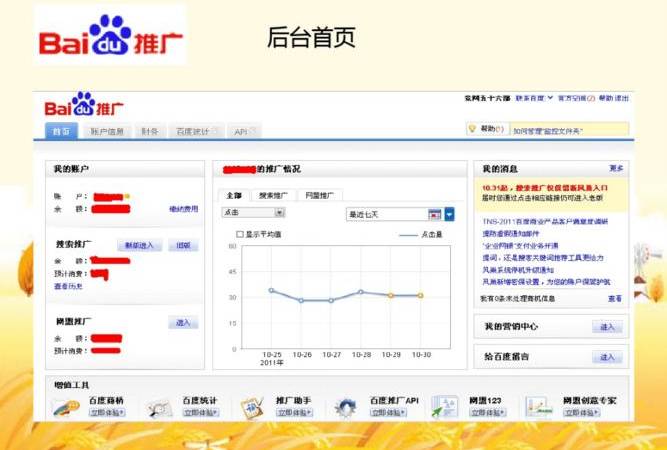The image size is (667, 450).
Task: Open the 凤巢系统停机升级通知 message
Action: click(x=518, y=270)
